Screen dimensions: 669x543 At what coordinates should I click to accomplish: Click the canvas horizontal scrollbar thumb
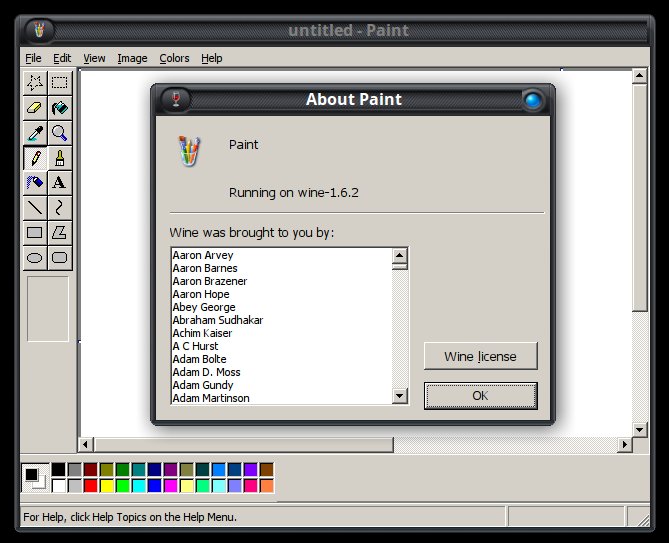[244, 444]
